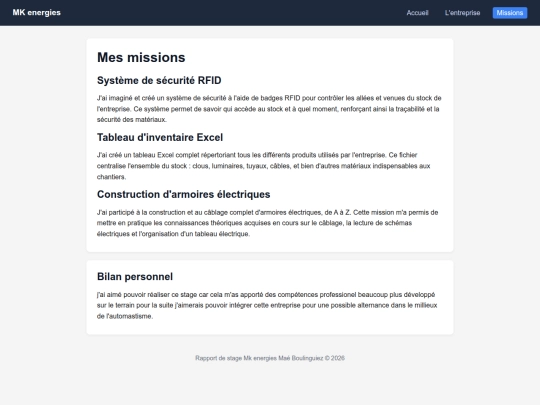Click the Bilan personnel white card
The height and width of the screenshot is (405, 540).
point(270,298)
